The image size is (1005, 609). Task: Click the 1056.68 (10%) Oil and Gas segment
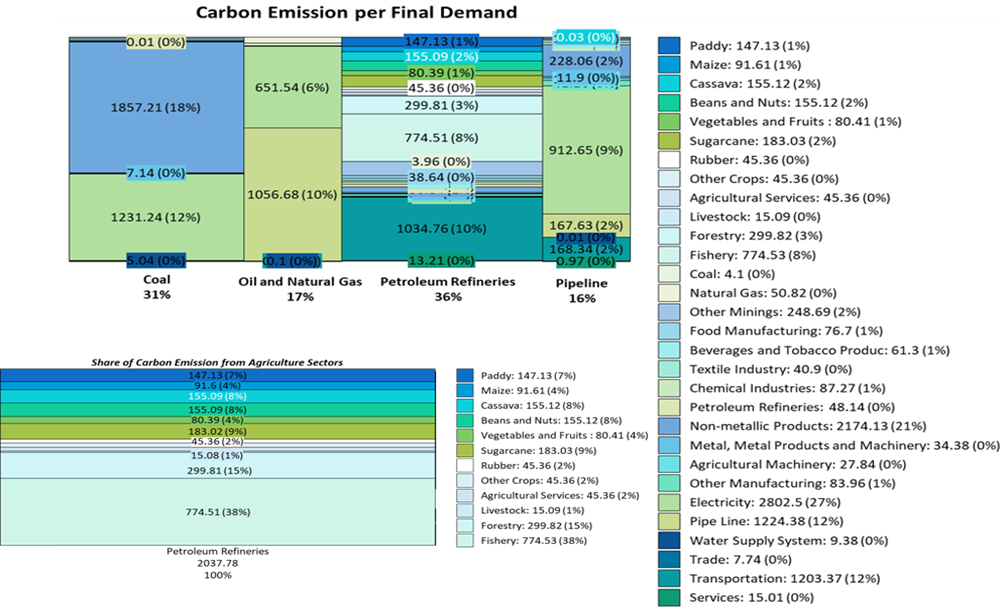292,194
